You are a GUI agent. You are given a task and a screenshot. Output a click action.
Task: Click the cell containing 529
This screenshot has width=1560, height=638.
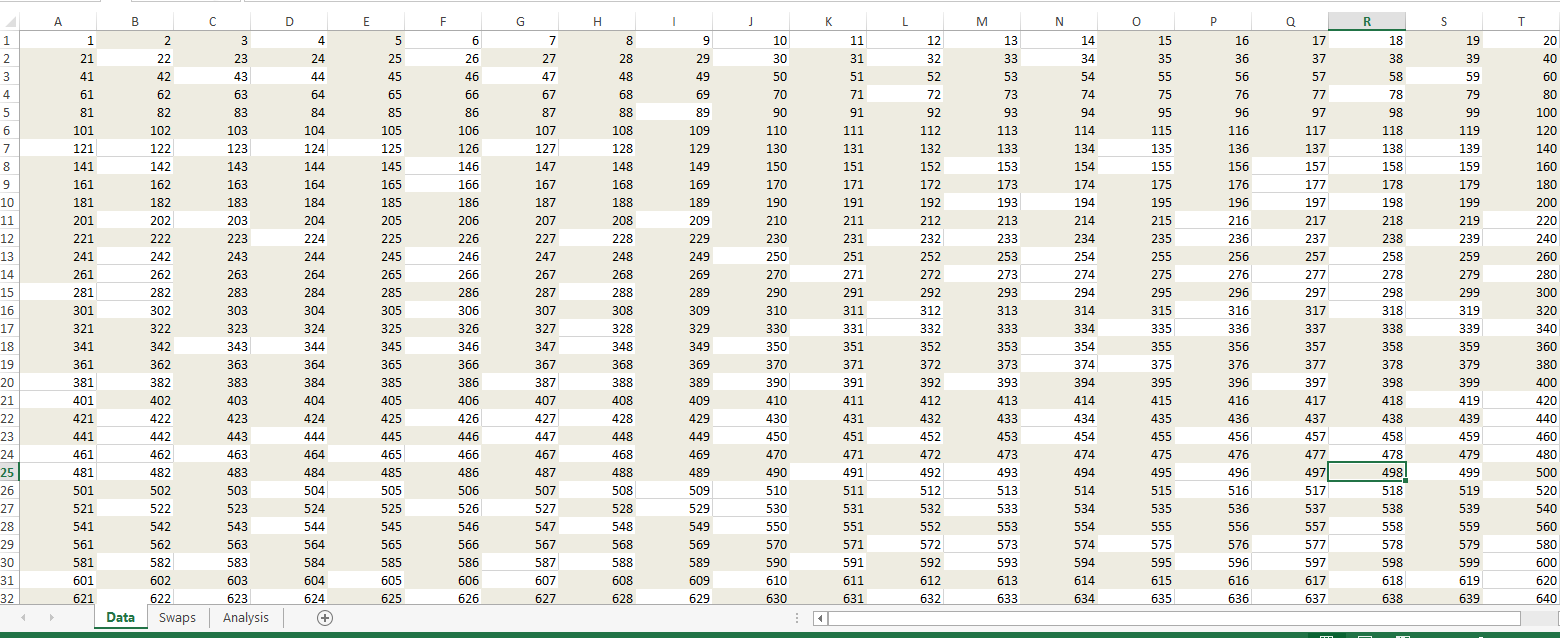click(674, 508)
